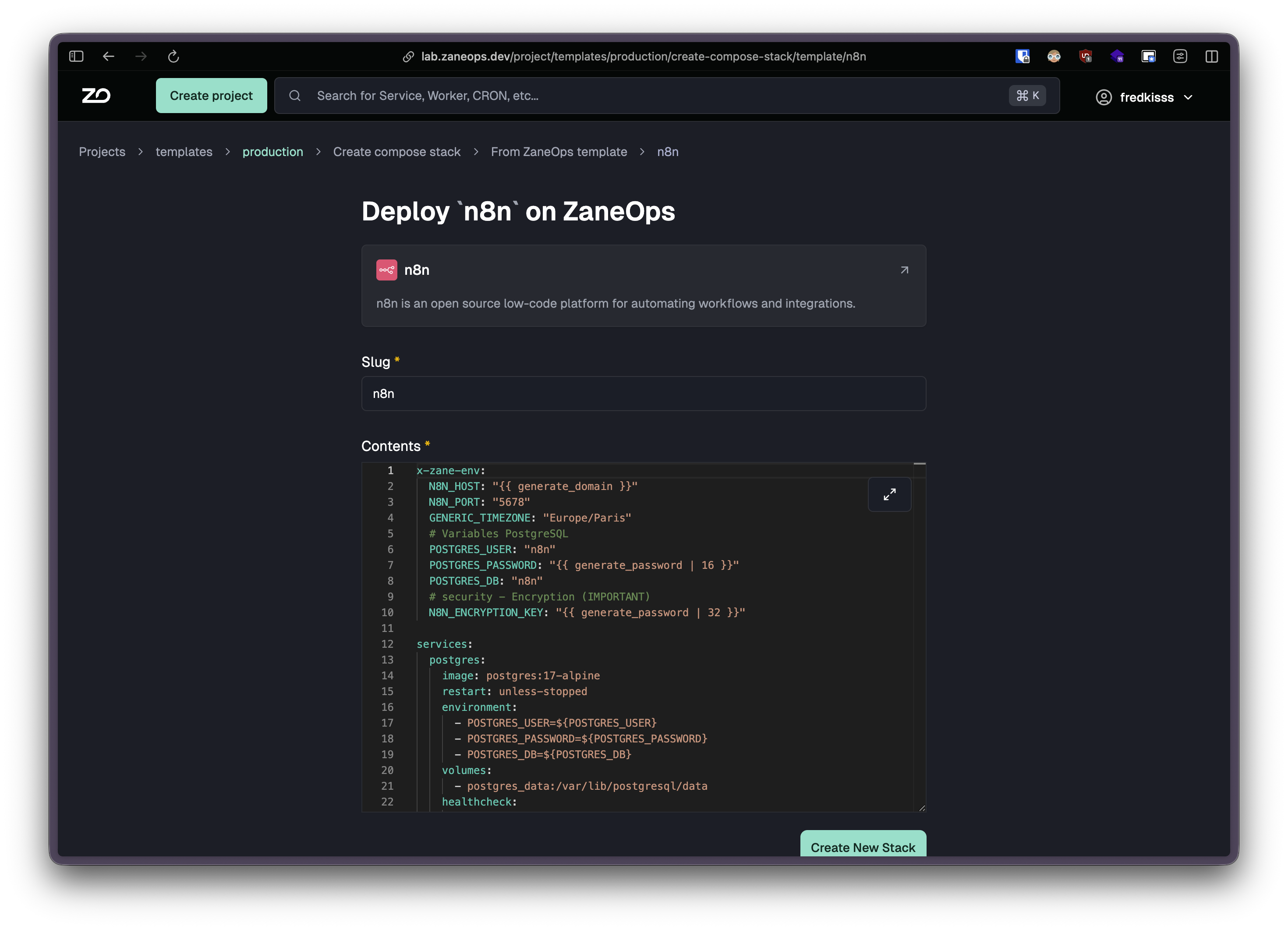The height and width of the screenshot is (930, 1288).
Task: Click the image: postgres:17-alpine line
Action: point(521,676)
